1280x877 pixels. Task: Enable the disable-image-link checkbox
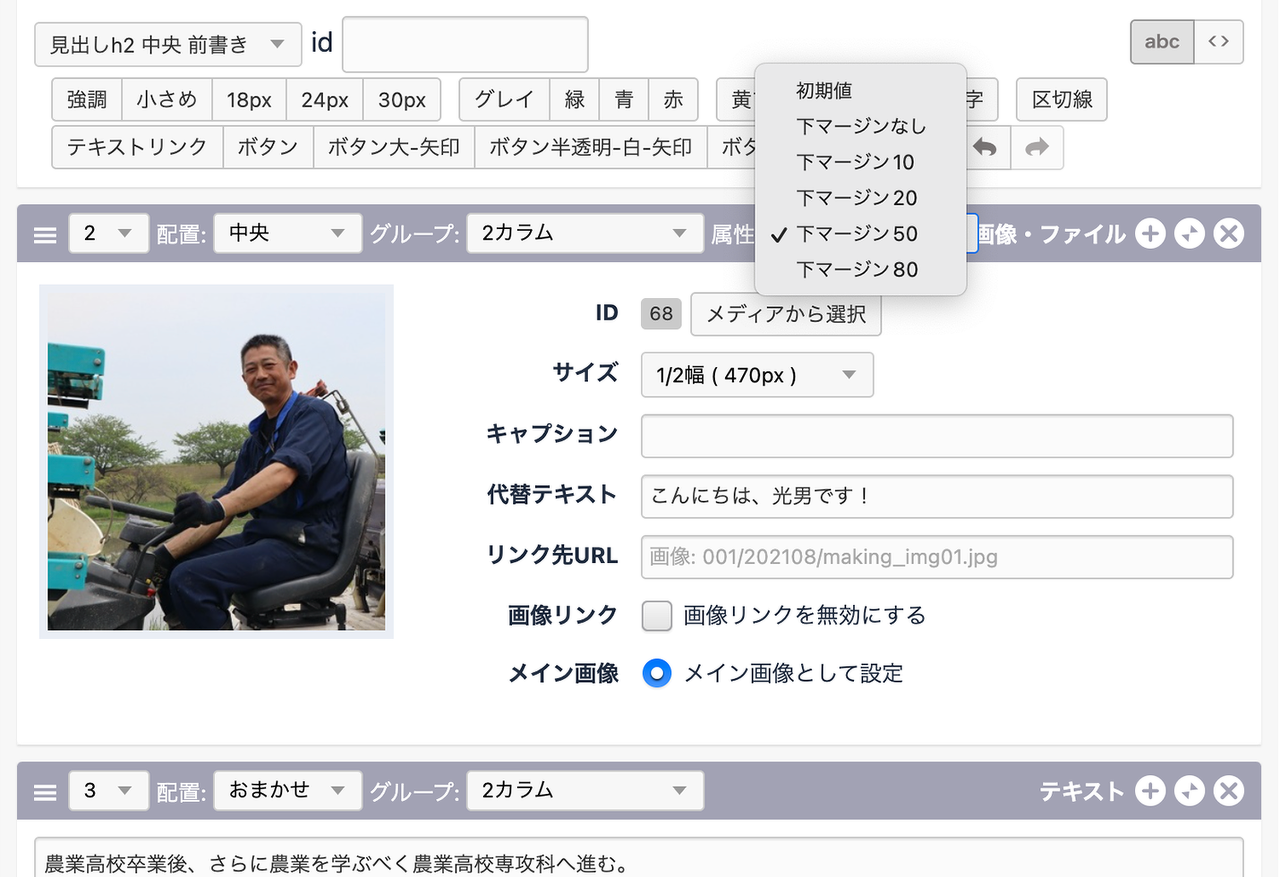coord(657,615)
